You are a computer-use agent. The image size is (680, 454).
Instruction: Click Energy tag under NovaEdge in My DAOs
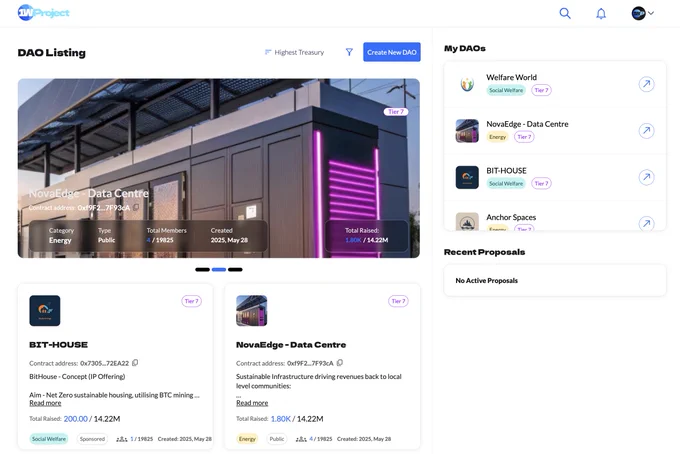(x=497, y=137)
